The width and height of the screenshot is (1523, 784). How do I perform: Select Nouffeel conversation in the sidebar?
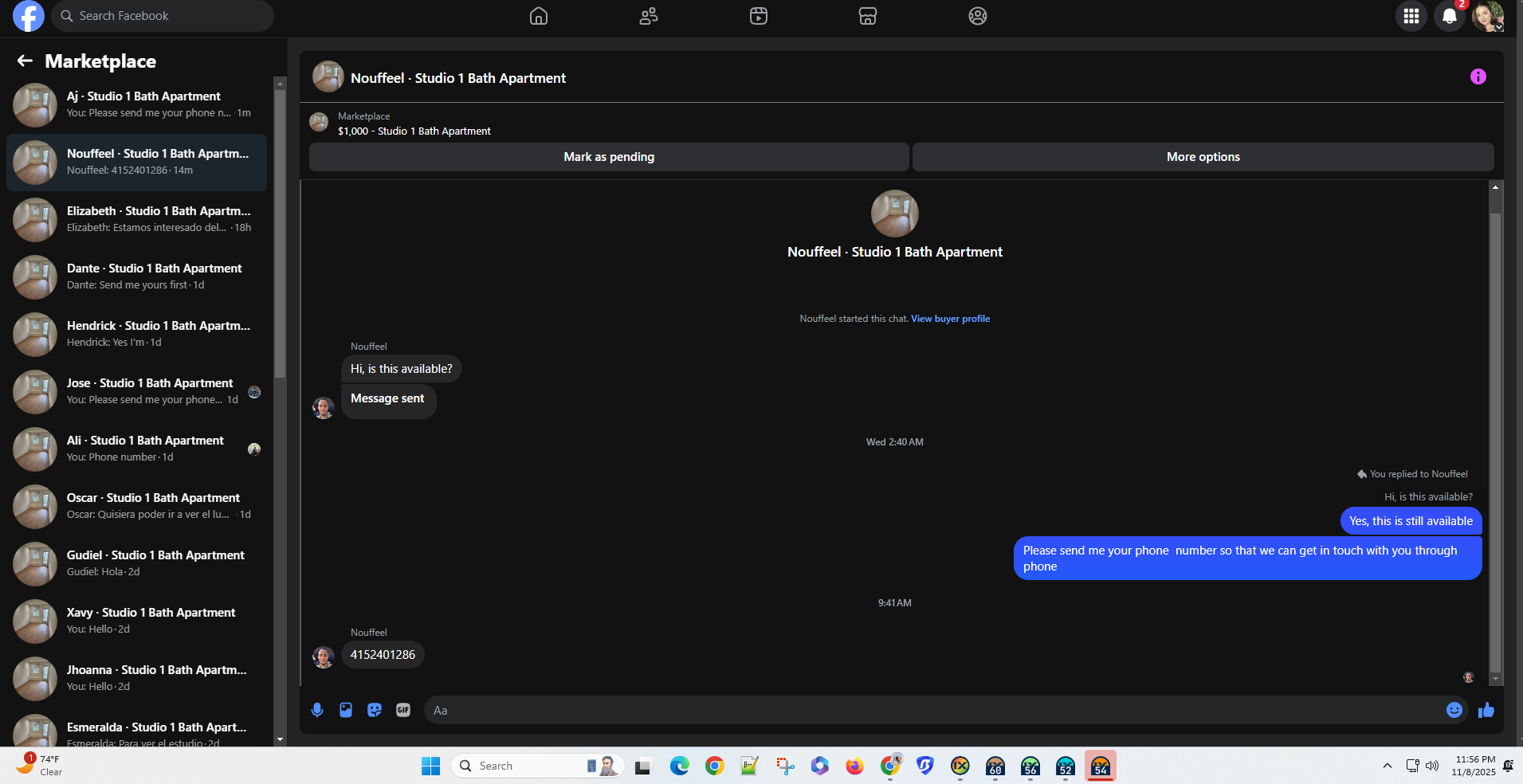[x=137, y=163]
